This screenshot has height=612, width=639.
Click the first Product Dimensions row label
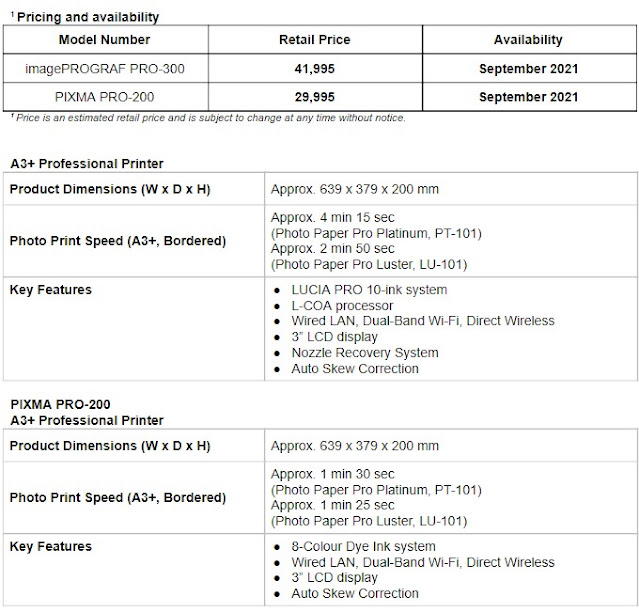coord(110,189)
